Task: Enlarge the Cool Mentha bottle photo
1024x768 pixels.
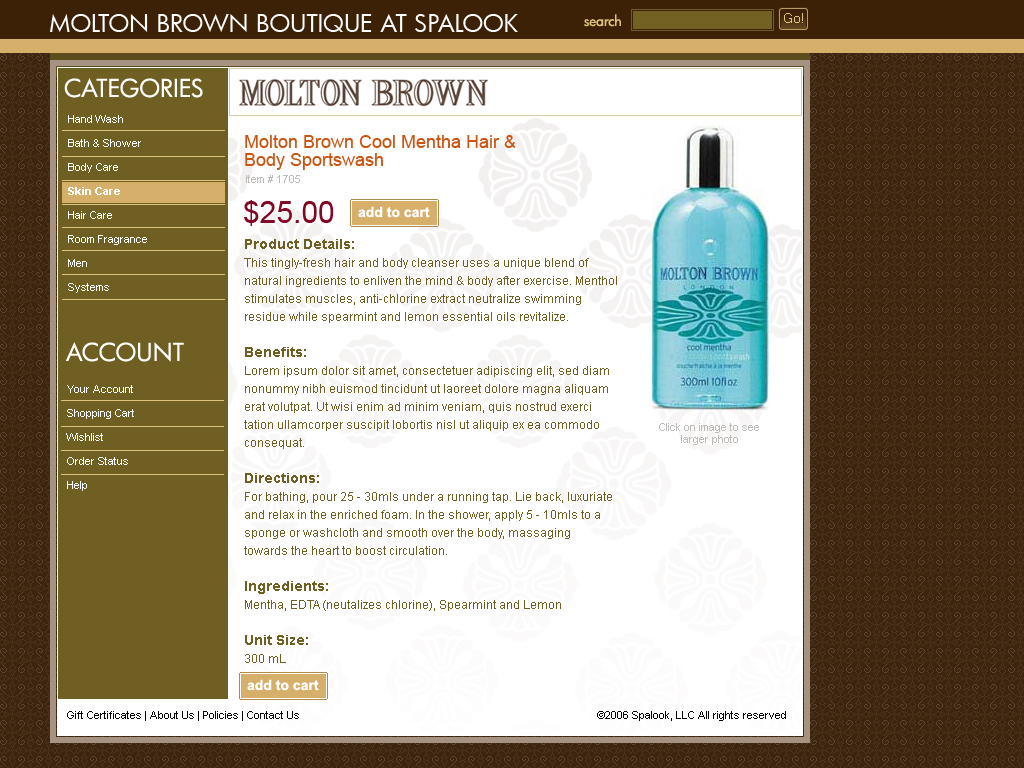Action: point(709,268)
